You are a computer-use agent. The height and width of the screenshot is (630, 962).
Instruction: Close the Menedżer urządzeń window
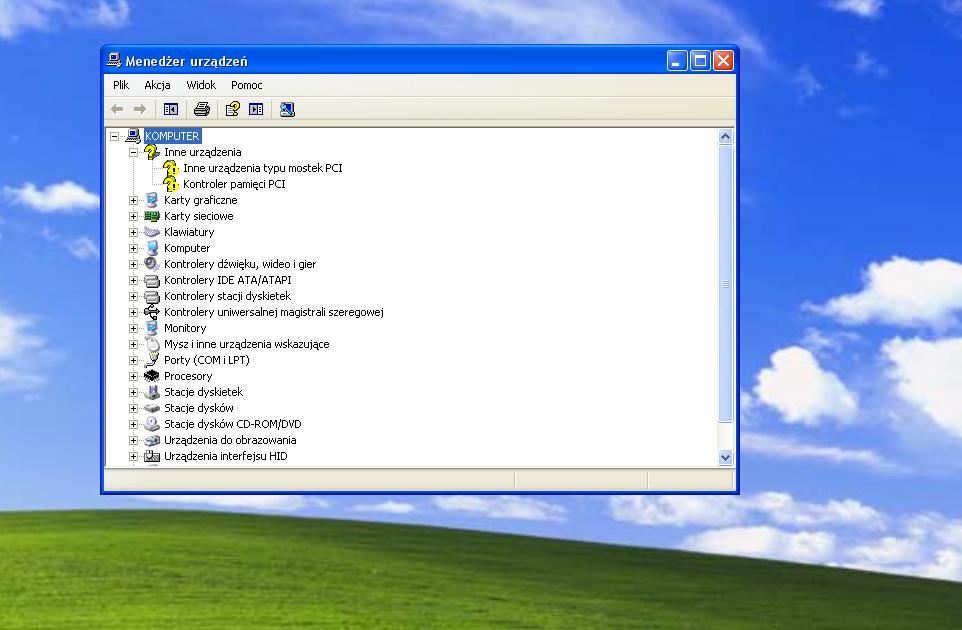click(724, 61)
